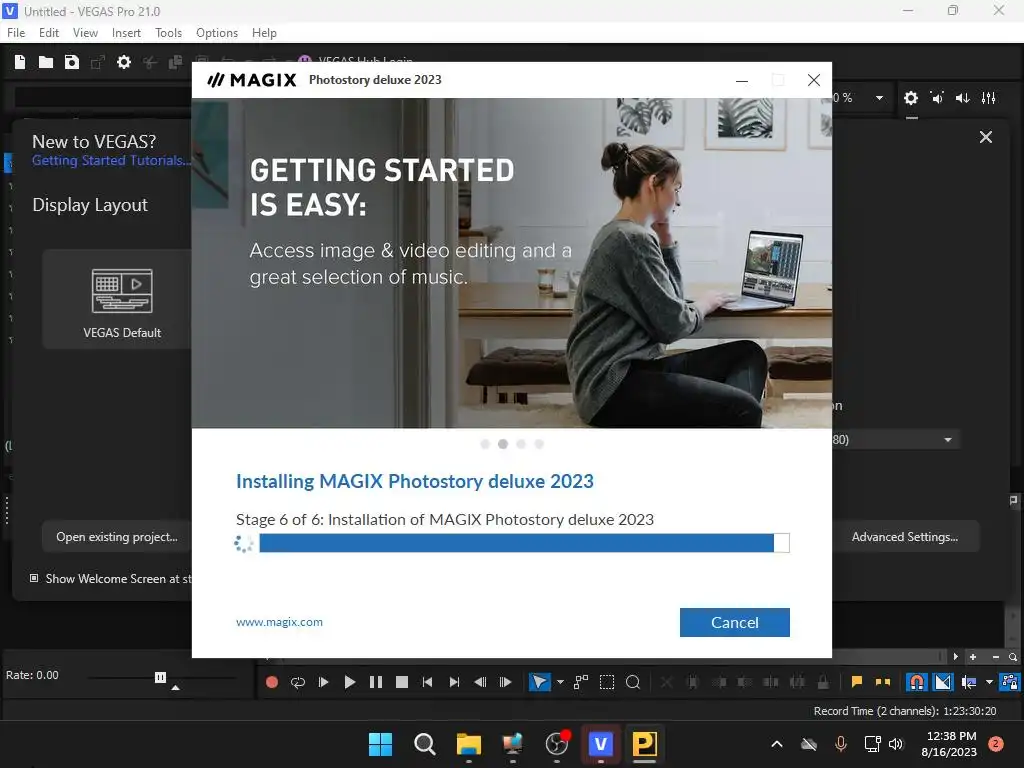
Task: Open preview zoom percentage dropdown
Action: [x=879, y=98]
